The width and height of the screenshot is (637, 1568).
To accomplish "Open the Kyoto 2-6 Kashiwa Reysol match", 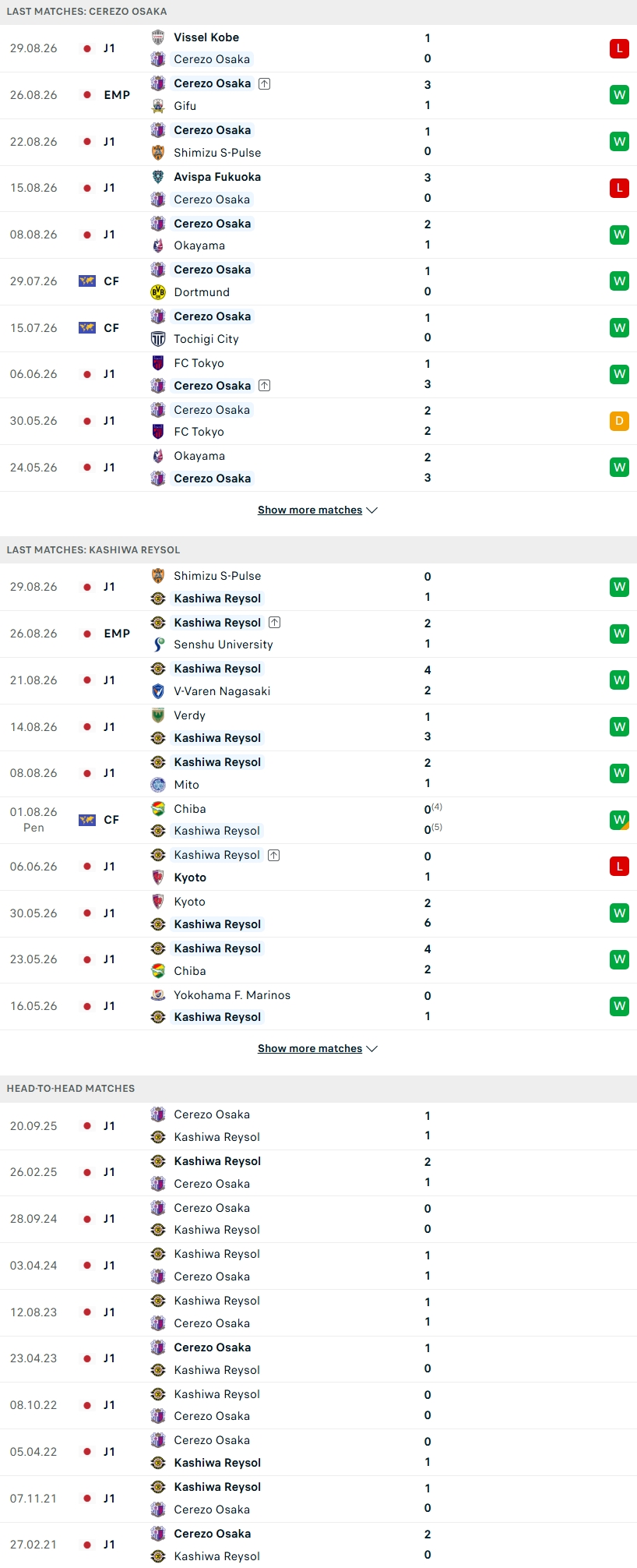I will pos(318,913).
